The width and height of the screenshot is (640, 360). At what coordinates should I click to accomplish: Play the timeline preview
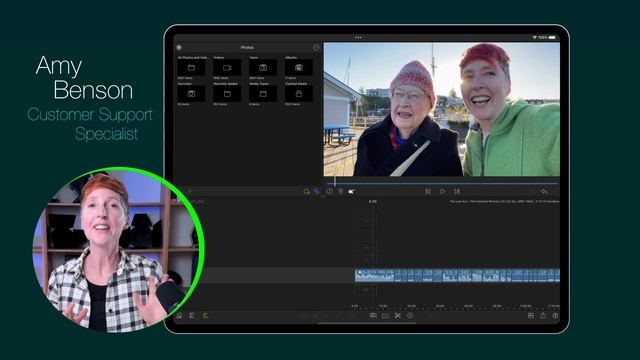coord(442,191)
